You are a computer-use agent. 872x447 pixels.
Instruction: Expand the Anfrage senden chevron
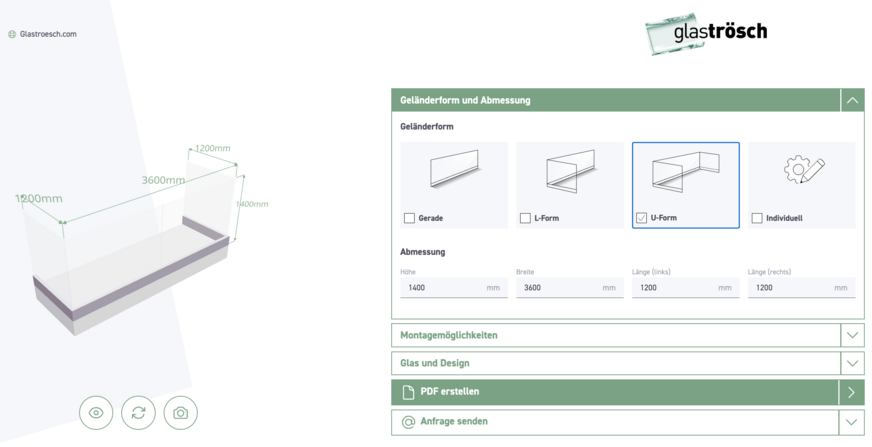click(x=851, y=422)
